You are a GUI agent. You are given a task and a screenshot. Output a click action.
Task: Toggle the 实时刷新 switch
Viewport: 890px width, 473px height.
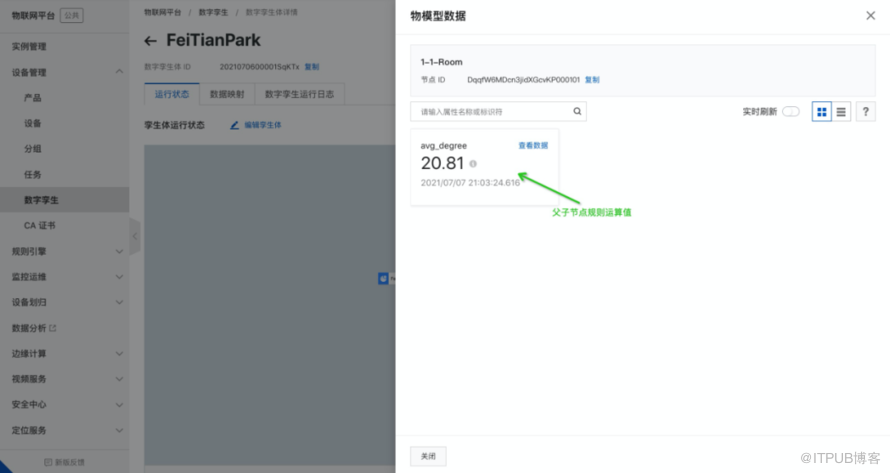[791, 111]
